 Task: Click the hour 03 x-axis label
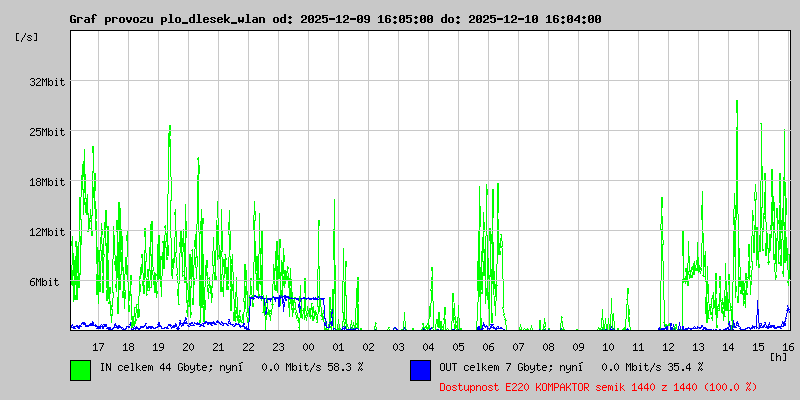(x=398, y=347)
